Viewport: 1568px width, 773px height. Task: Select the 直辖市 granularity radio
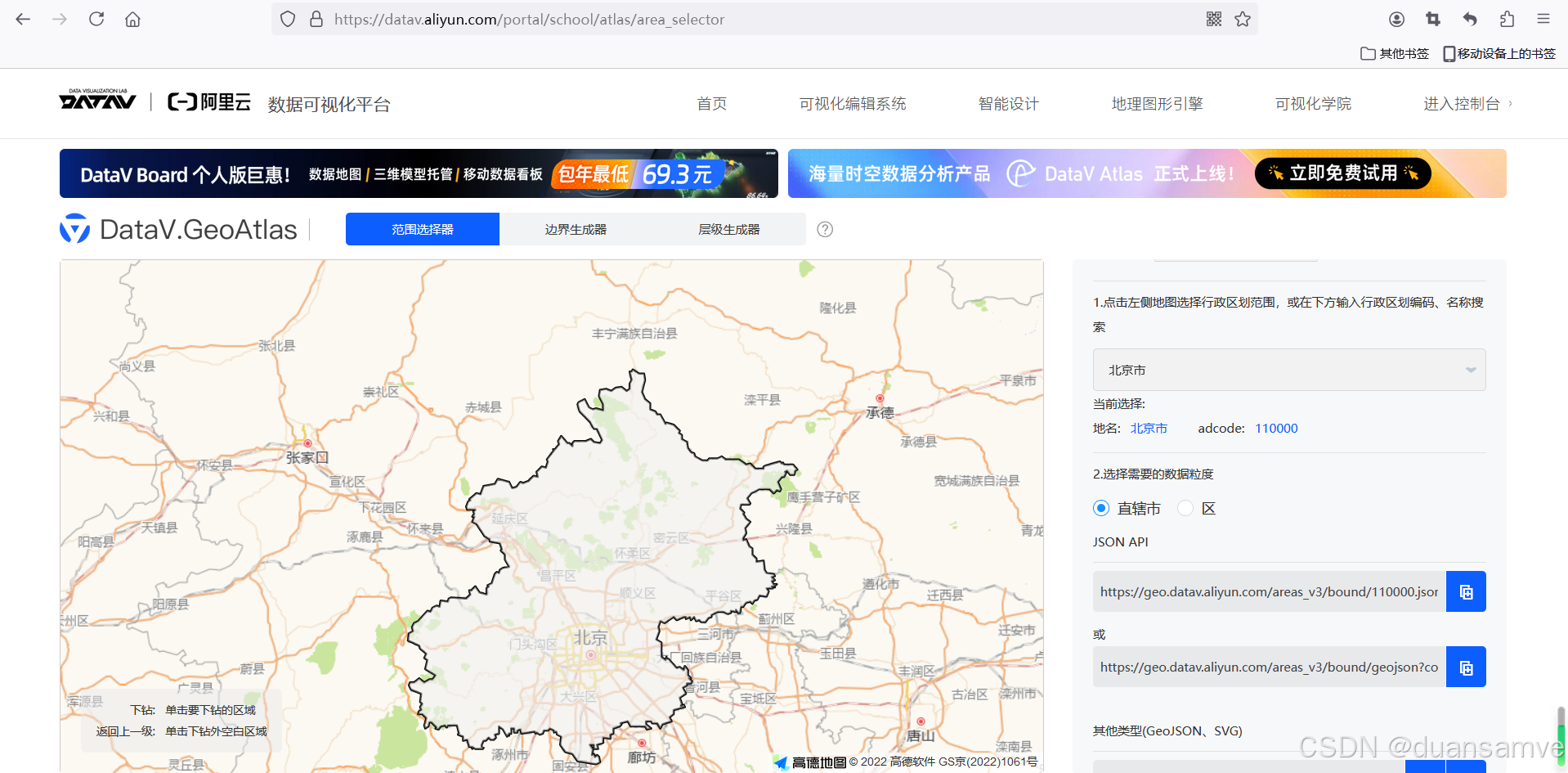(x=1101, y=509)
